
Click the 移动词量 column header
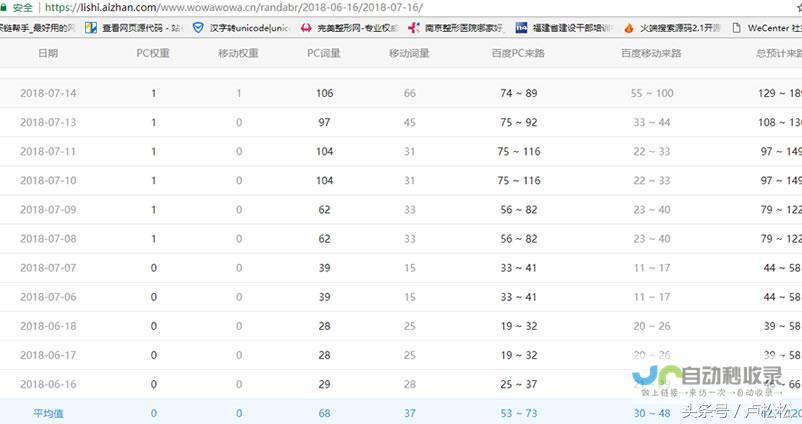click(409, 53)
